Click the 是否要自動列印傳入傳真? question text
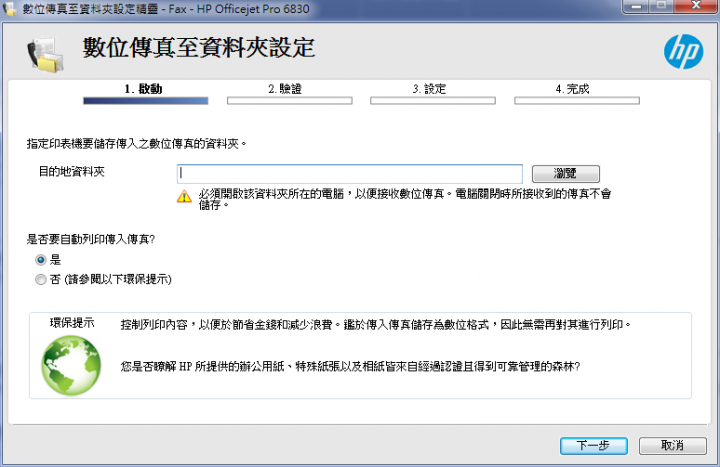 tap(91, 239)
